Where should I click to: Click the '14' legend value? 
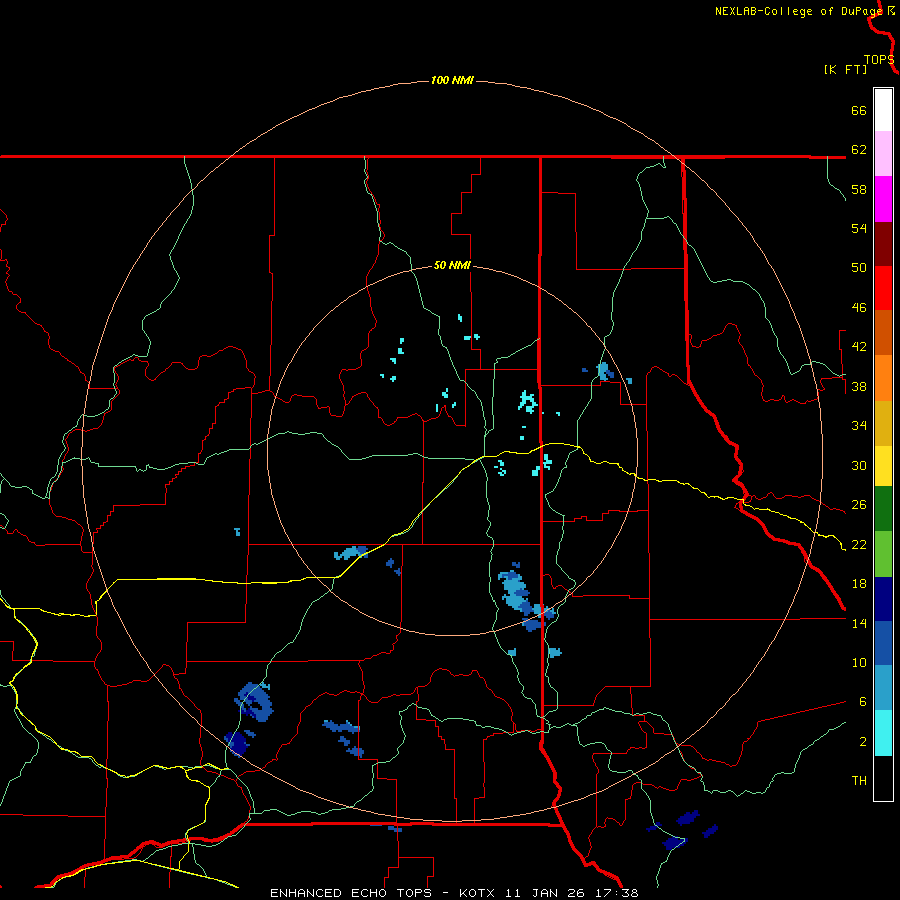click(859, 623)
